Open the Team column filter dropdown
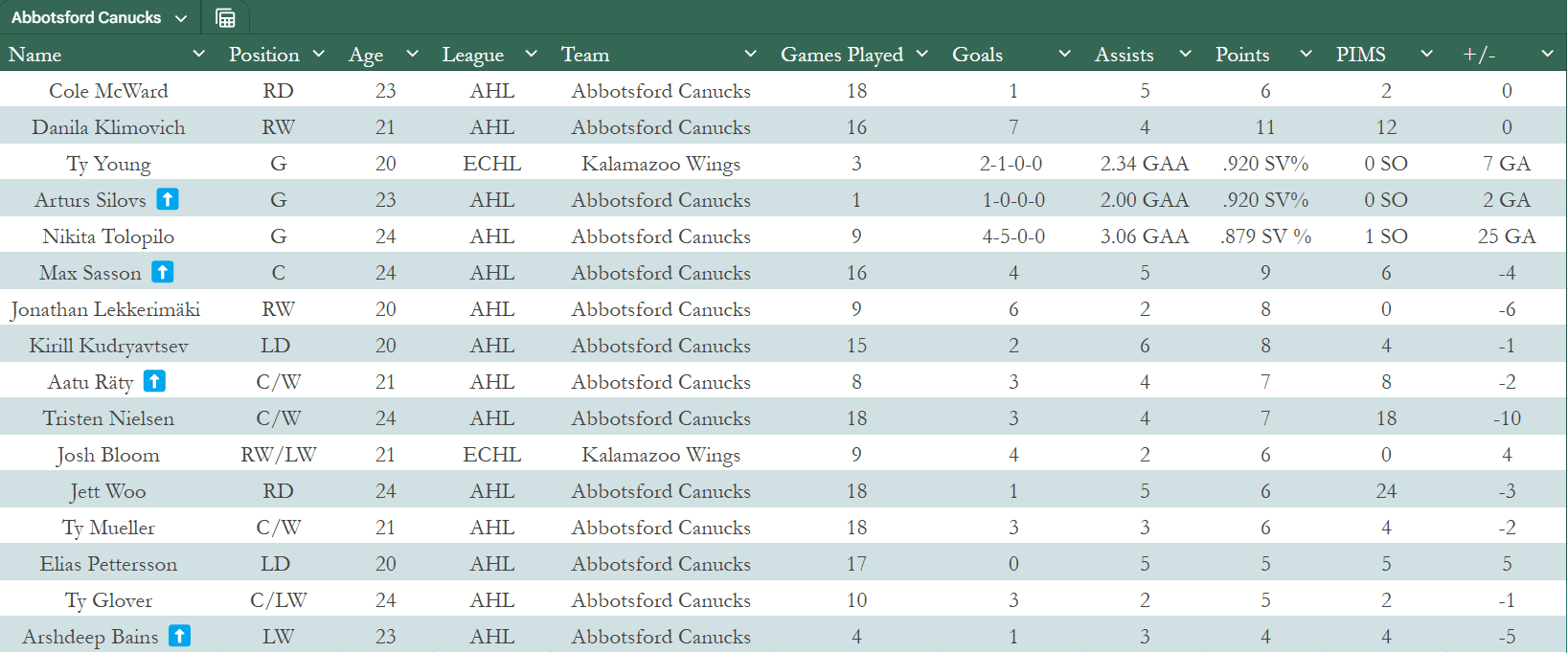The image size is (1568, 653). pyautogui.click(x=751, y=54)
